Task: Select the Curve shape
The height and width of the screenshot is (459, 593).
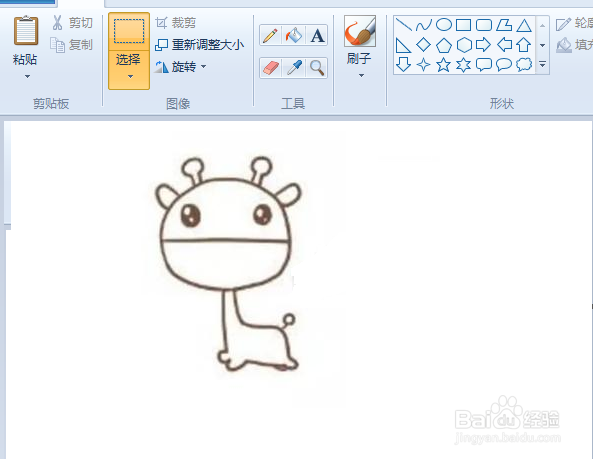Action: click(x=424, y=25)
